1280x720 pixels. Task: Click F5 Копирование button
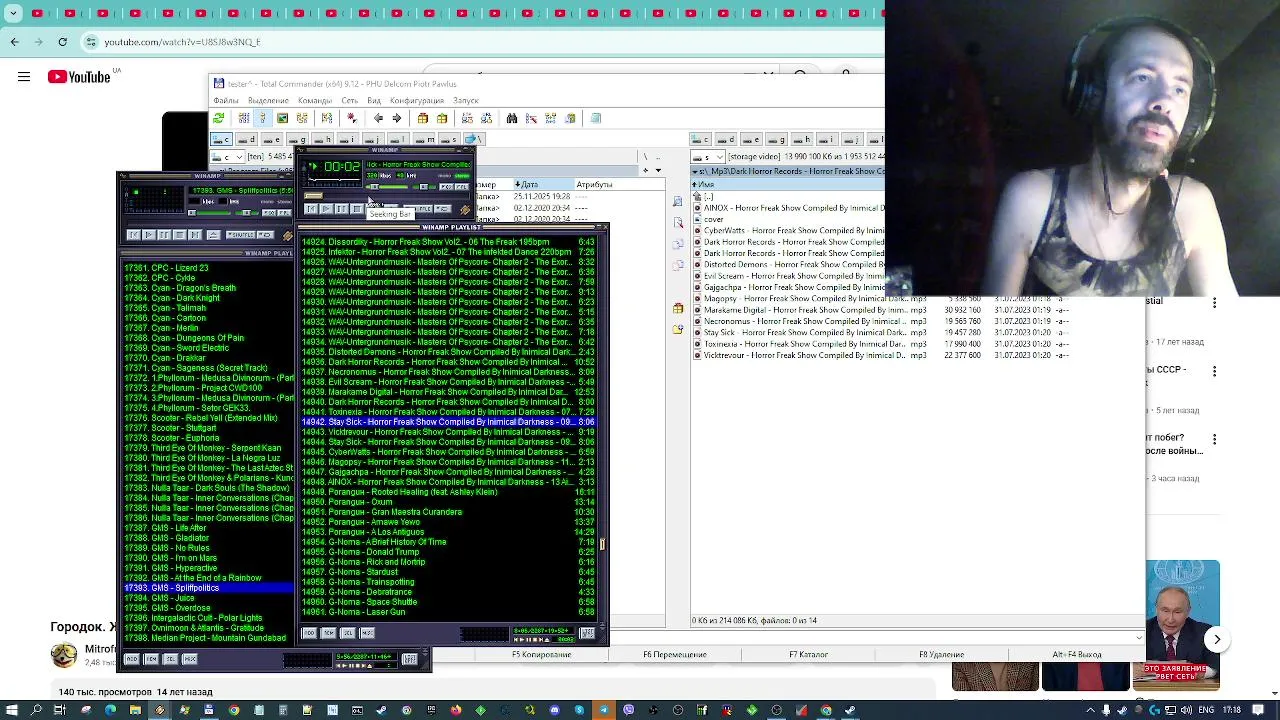[x=541, y=654]
